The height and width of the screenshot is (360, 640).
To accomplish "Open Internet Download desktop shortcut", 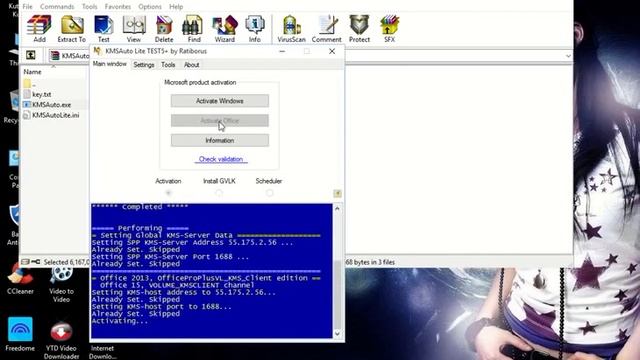I will point(102,351).
